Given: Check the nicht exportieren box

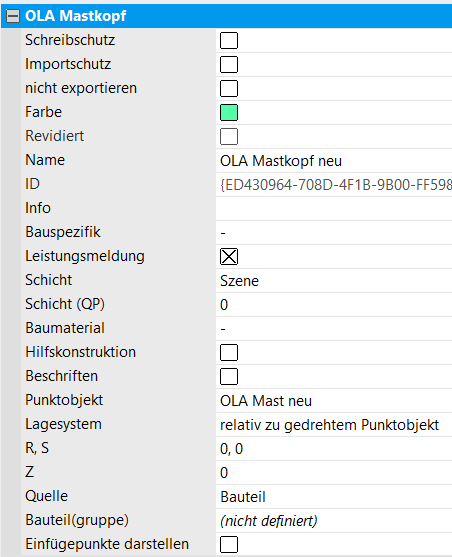Looking at the screenshot, I should [x=229, y=88].
